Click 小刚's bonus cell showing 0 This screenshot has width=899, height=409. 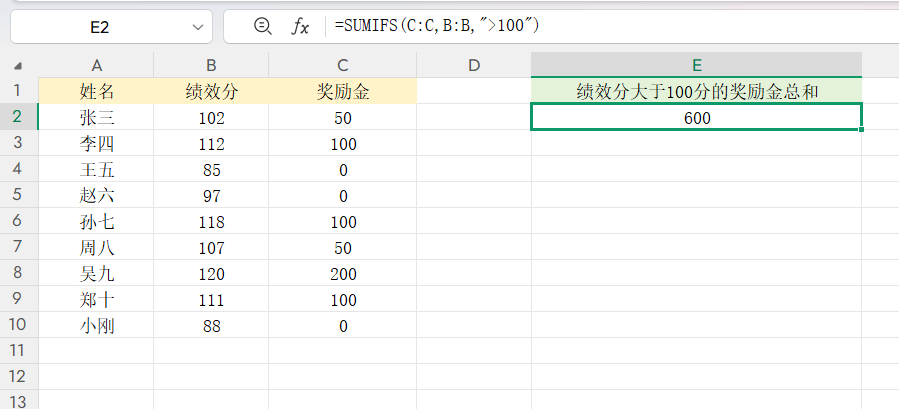pyautogui.click(x=343, y=325)
